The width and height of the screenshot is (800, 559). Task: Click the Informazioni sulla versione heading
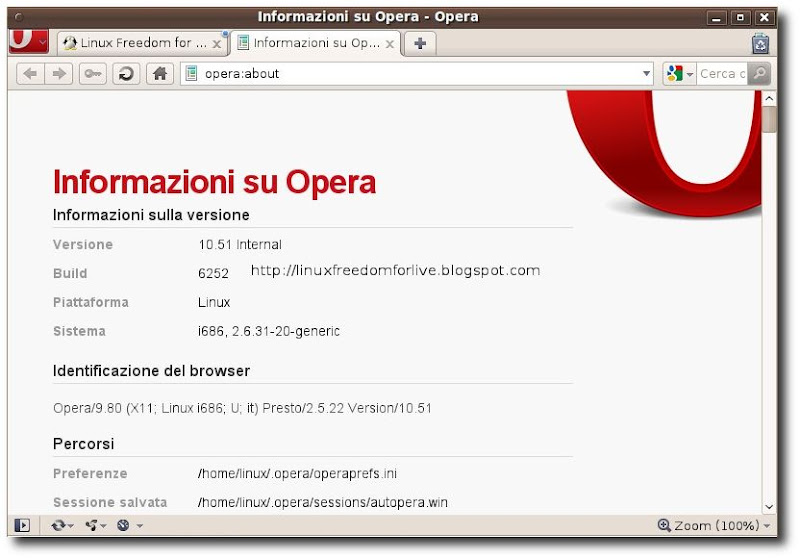tap(151, 215)
